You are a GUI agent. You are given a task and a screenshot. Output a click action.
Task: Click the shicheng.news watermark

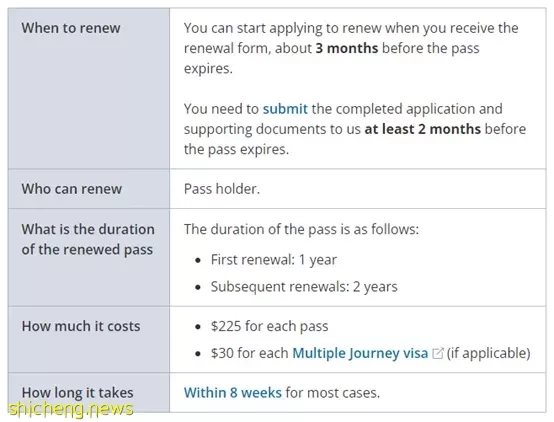point(71,409)
